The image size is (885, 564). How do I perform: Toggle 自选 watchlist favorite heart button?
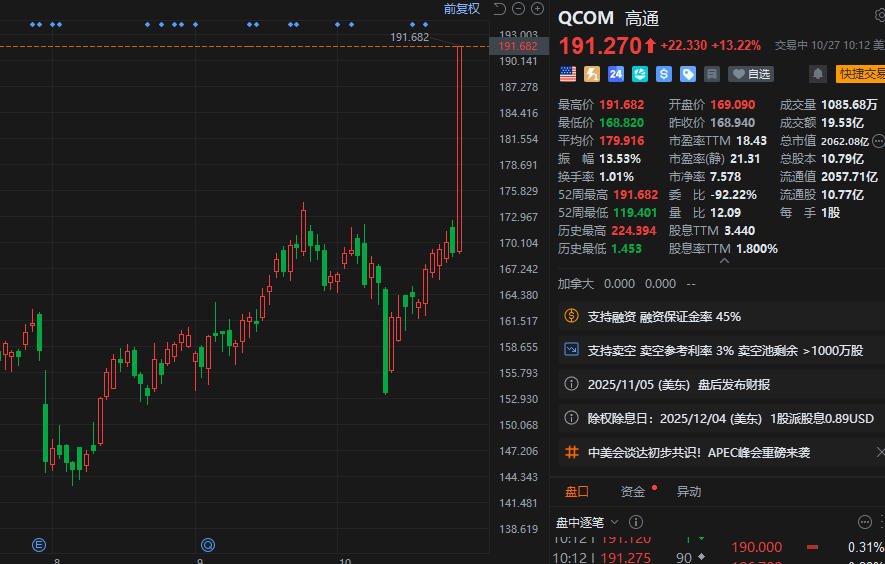[750, 74]
